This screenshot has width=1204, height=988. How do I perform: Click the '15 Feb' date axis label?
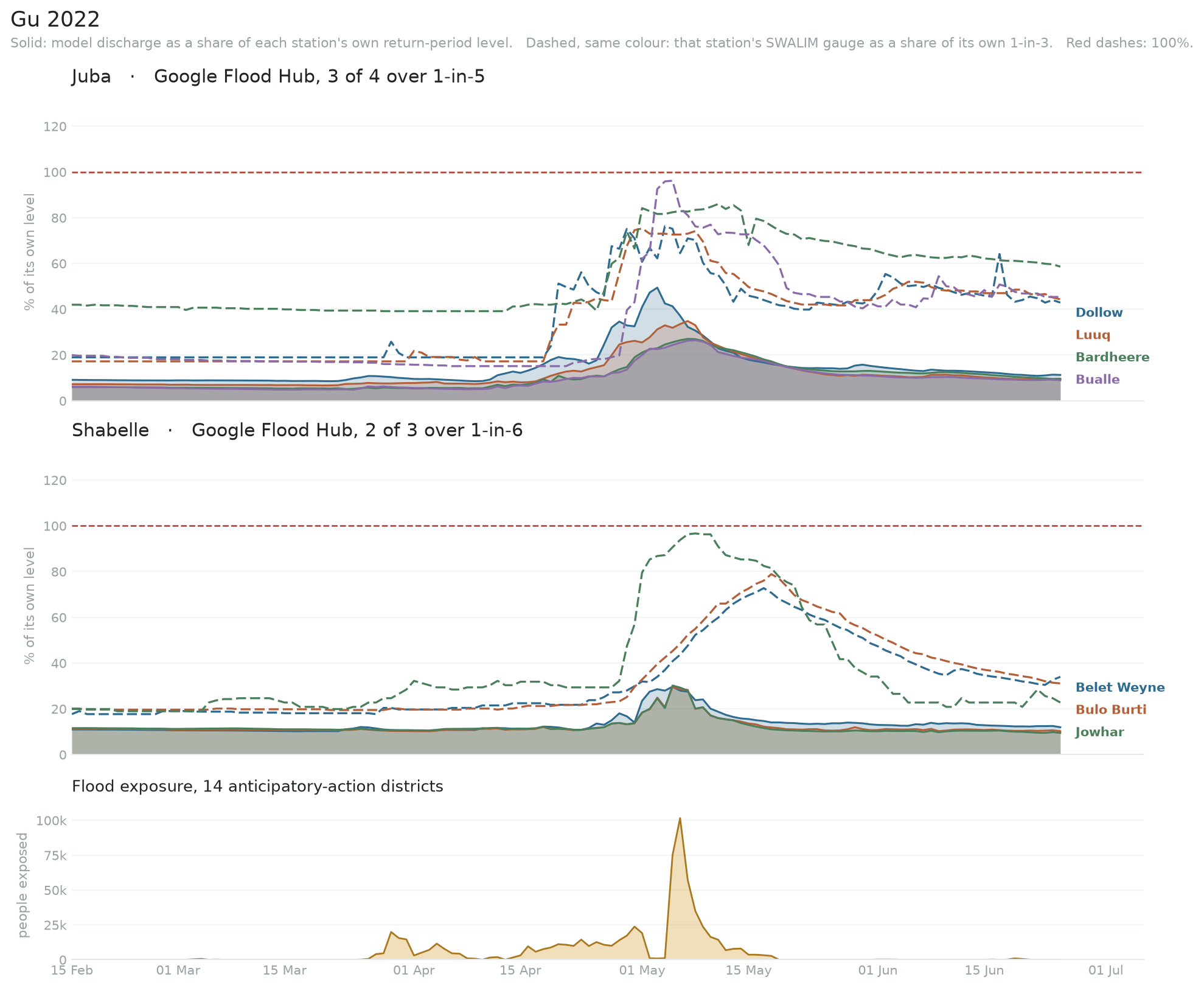[72, 970]
